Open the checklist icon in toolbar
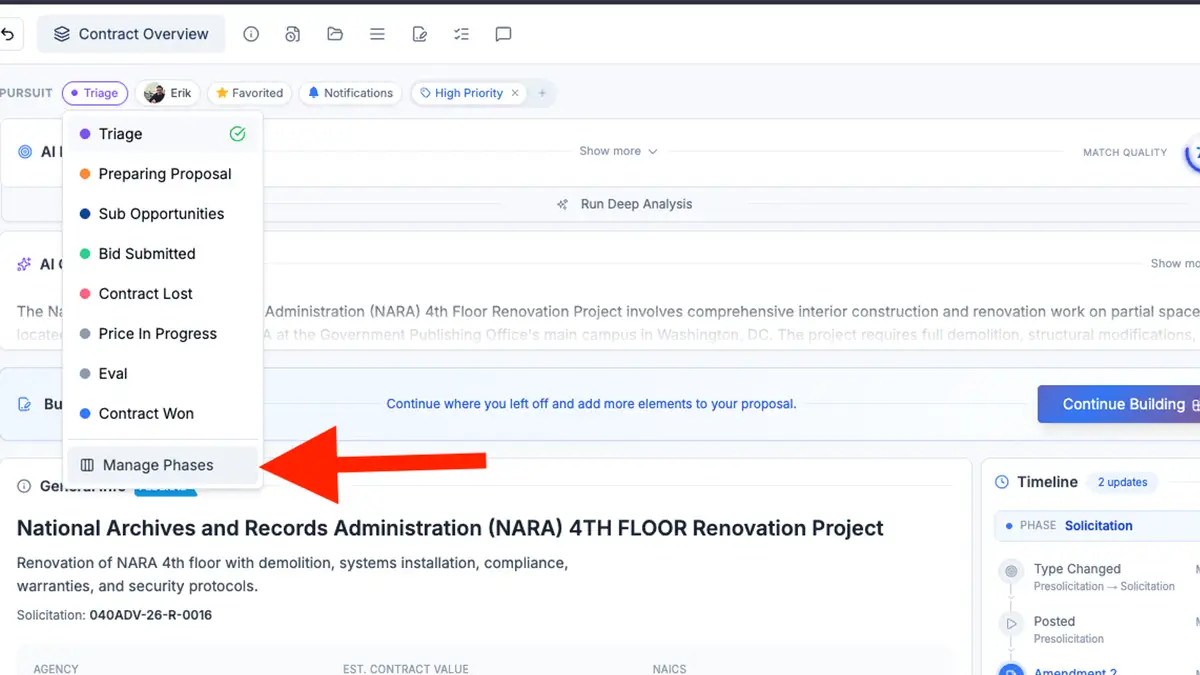The width and height of the screenshot is (1200, 675). 461,34
